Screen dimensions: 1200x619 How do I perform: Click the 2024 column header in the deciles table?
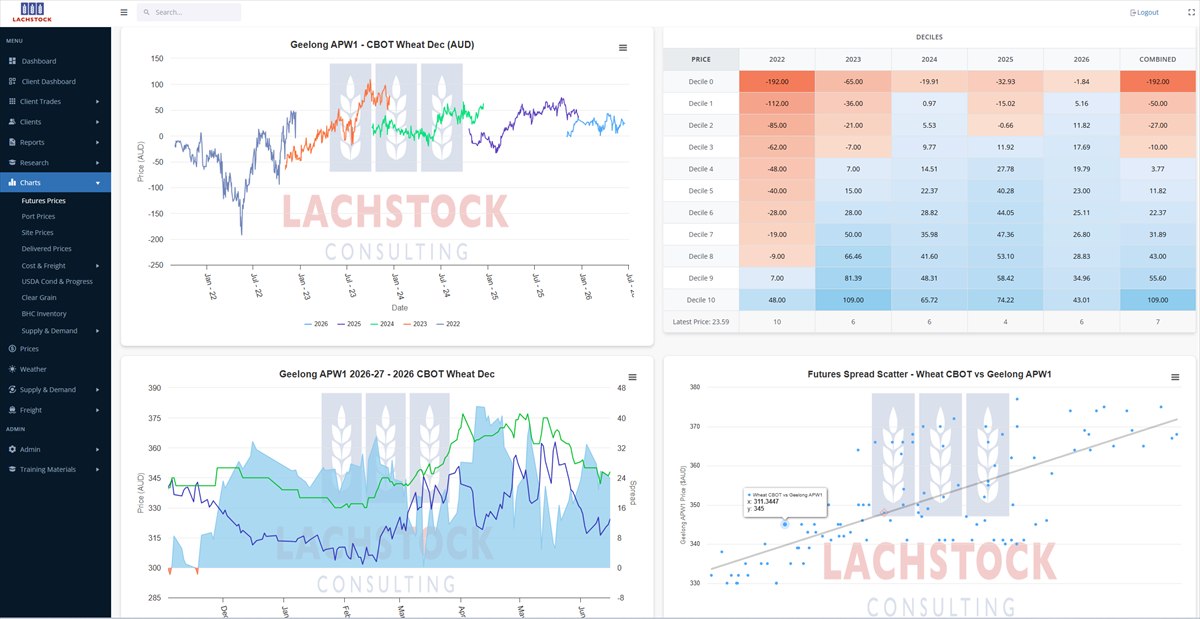(929, 59)
